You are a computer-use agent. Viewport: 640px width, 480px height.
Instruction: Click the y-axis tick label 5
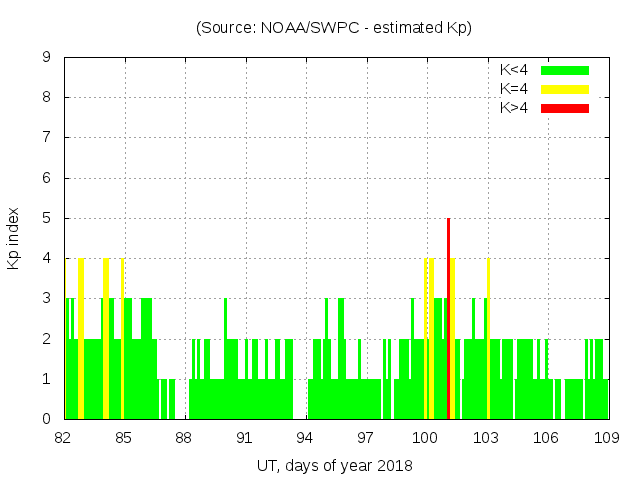click(47, 218)
